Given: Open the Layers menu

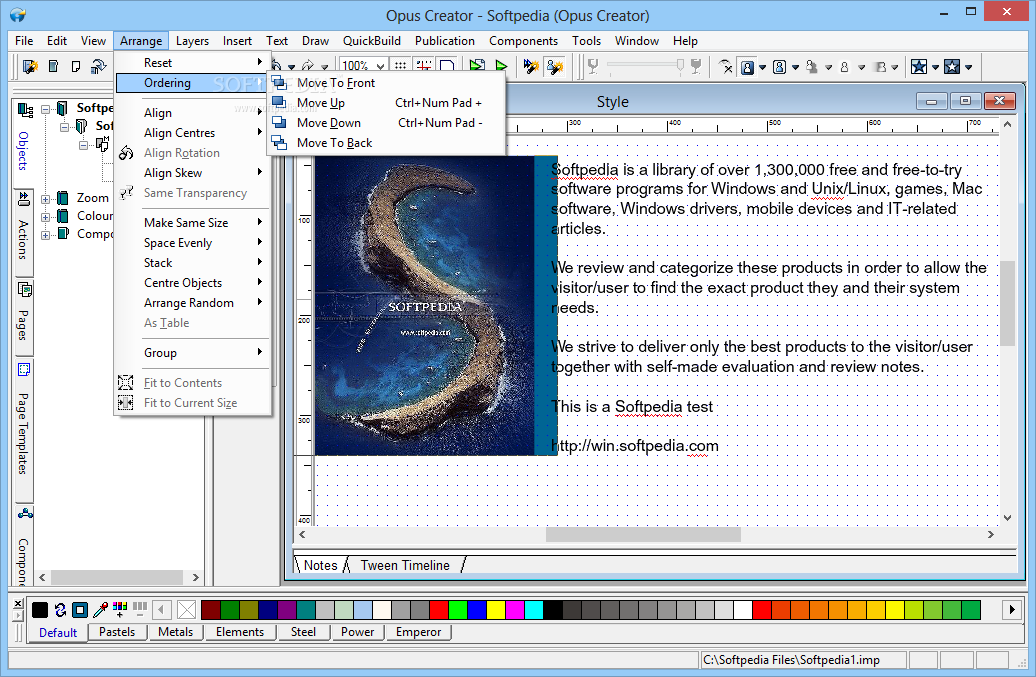Looking at the screenshot, I should 192,41.
